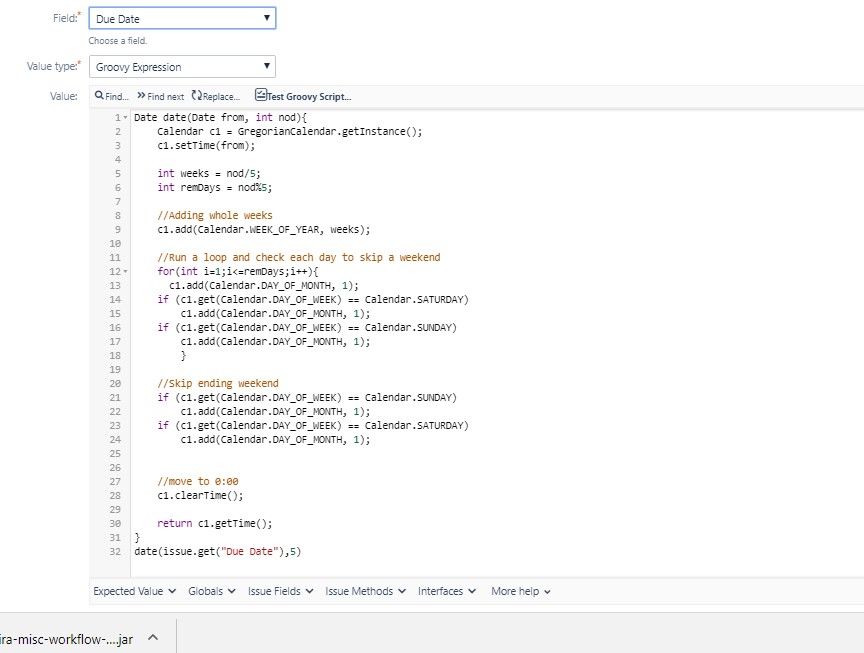Click into code line with return c1.getTime()
Image resolution: width=864 pixels, height=653 pixels.
pyautogui.click(x=214, y=523)
